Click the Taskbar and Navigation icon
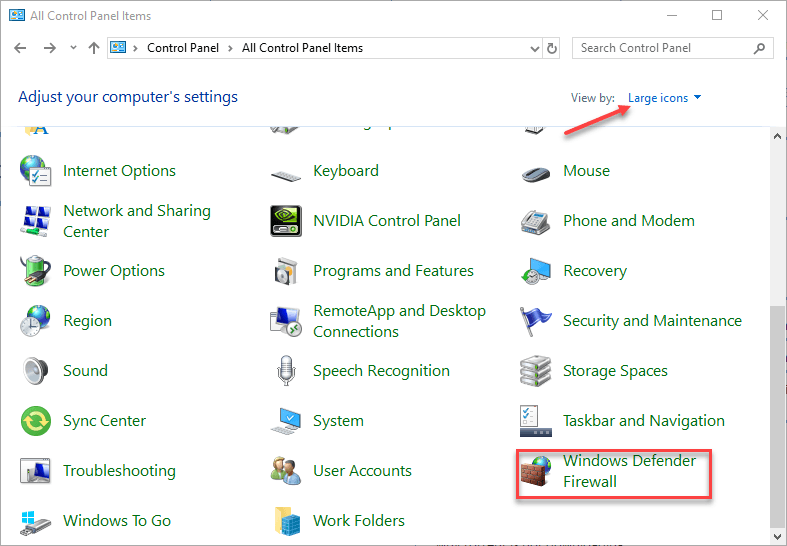Image resolution: width=787 pixels, height=546 pixels. (536, 421)
